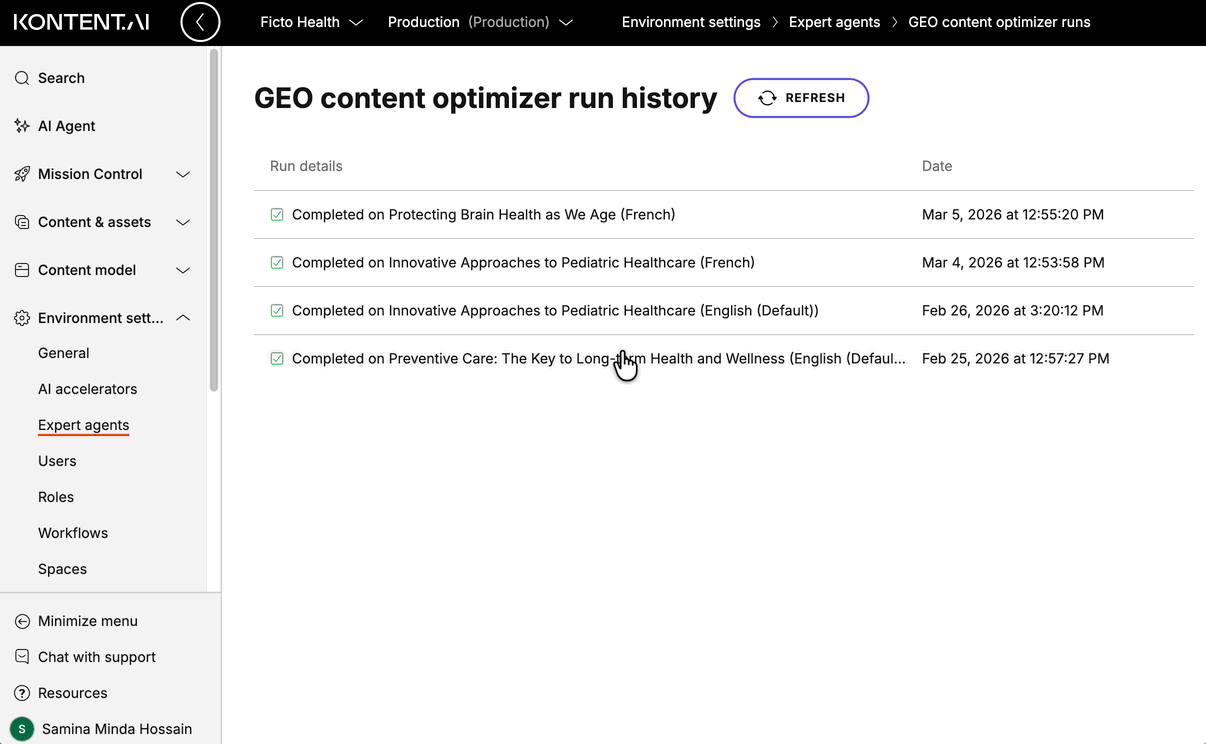Screen dimensions: 1206x744
Task: Open the AI Agent sparkle icon
Action: pyautogui.click(x=22, y=126)
